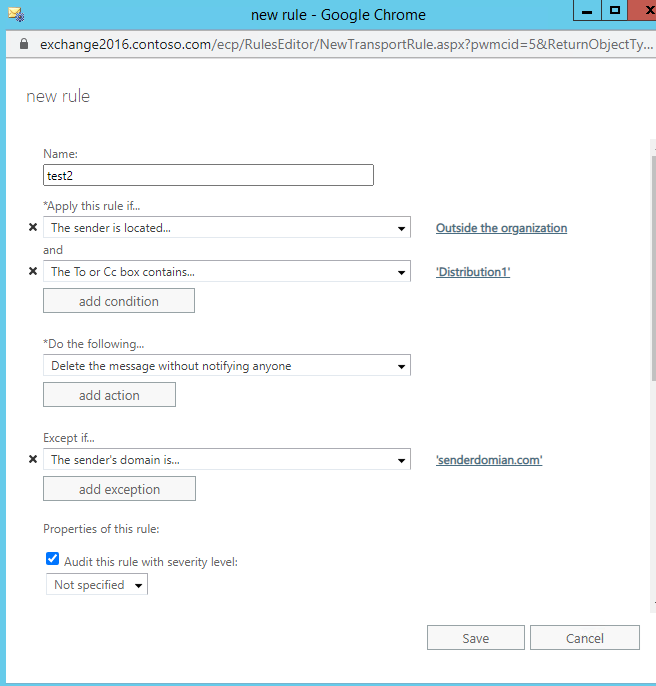Screen dimensions: 656x686
Task: Open the 'Outside the organization' link
Action: coord(501,228)
